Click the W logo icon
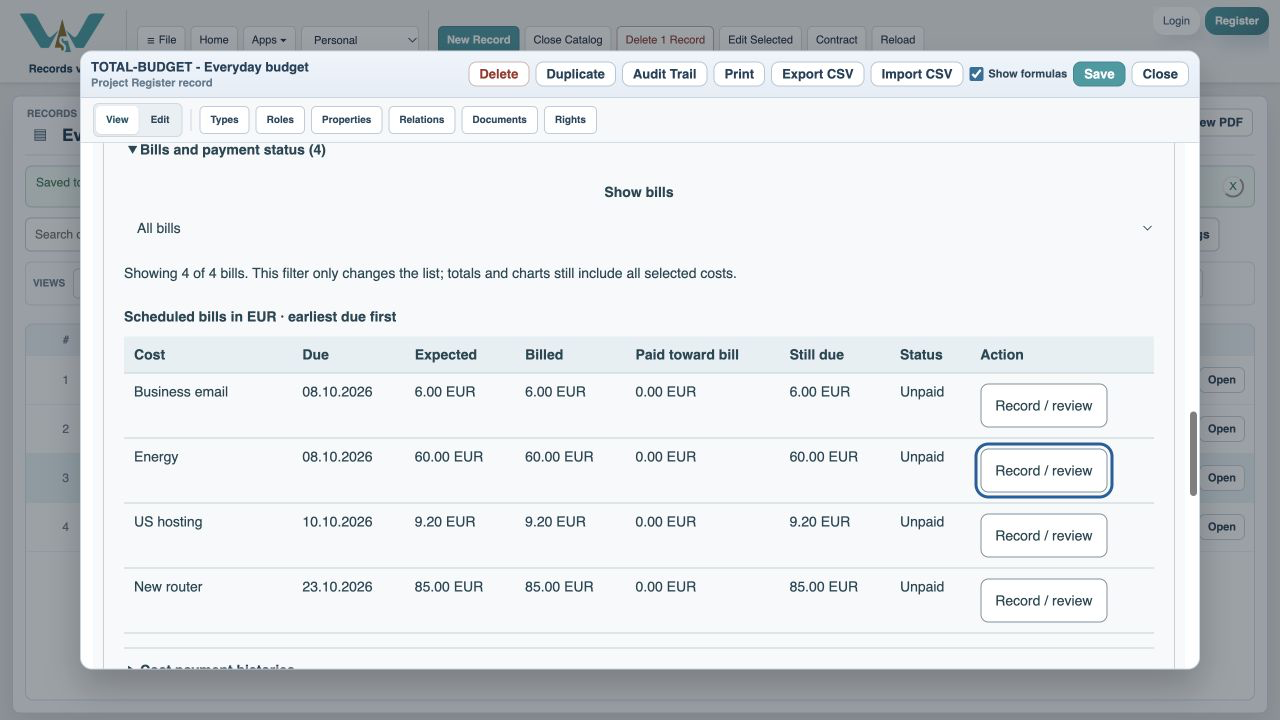Screen dimensions: 1280x720 pyautogui.click(x=62, y=32)
